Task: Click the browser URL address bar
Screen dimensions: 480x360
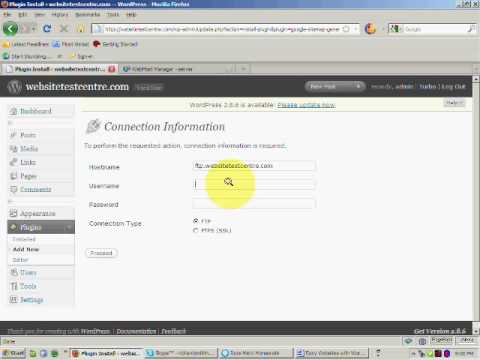Action: [222, 29]
